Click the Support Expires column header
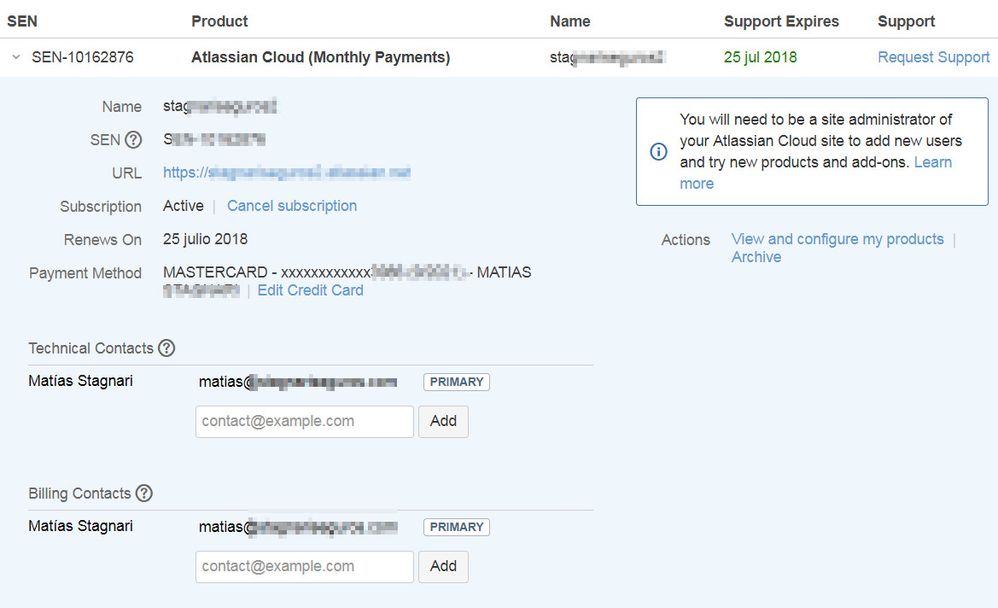 (x=782, y=21)
